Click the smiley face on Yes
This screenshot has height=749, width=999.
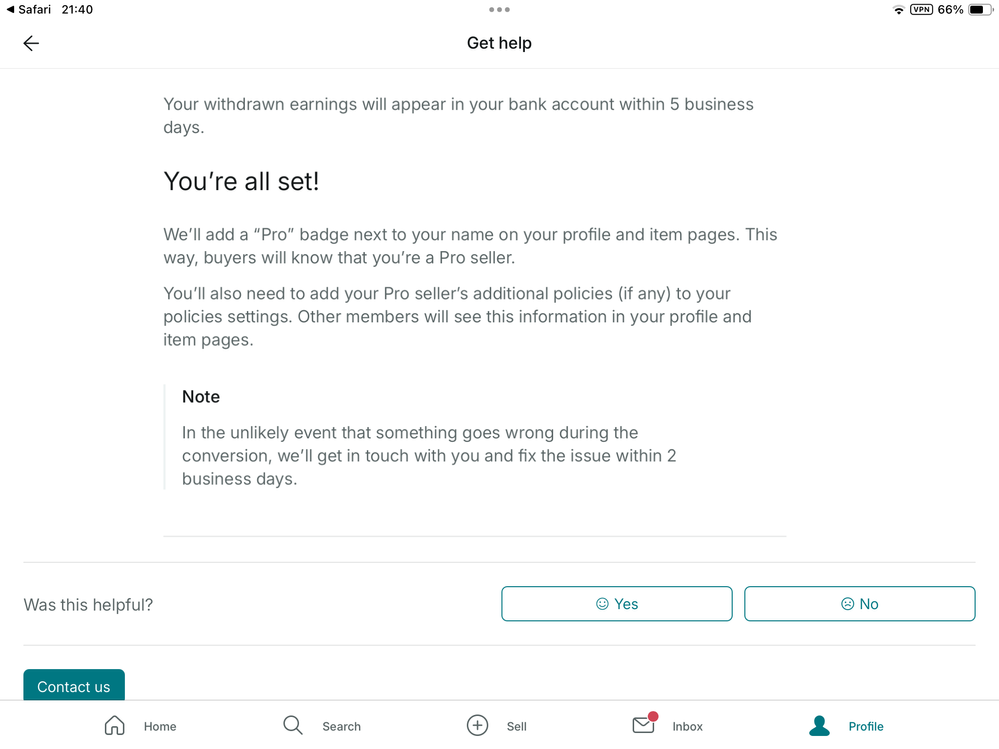[x=602, y=604]
